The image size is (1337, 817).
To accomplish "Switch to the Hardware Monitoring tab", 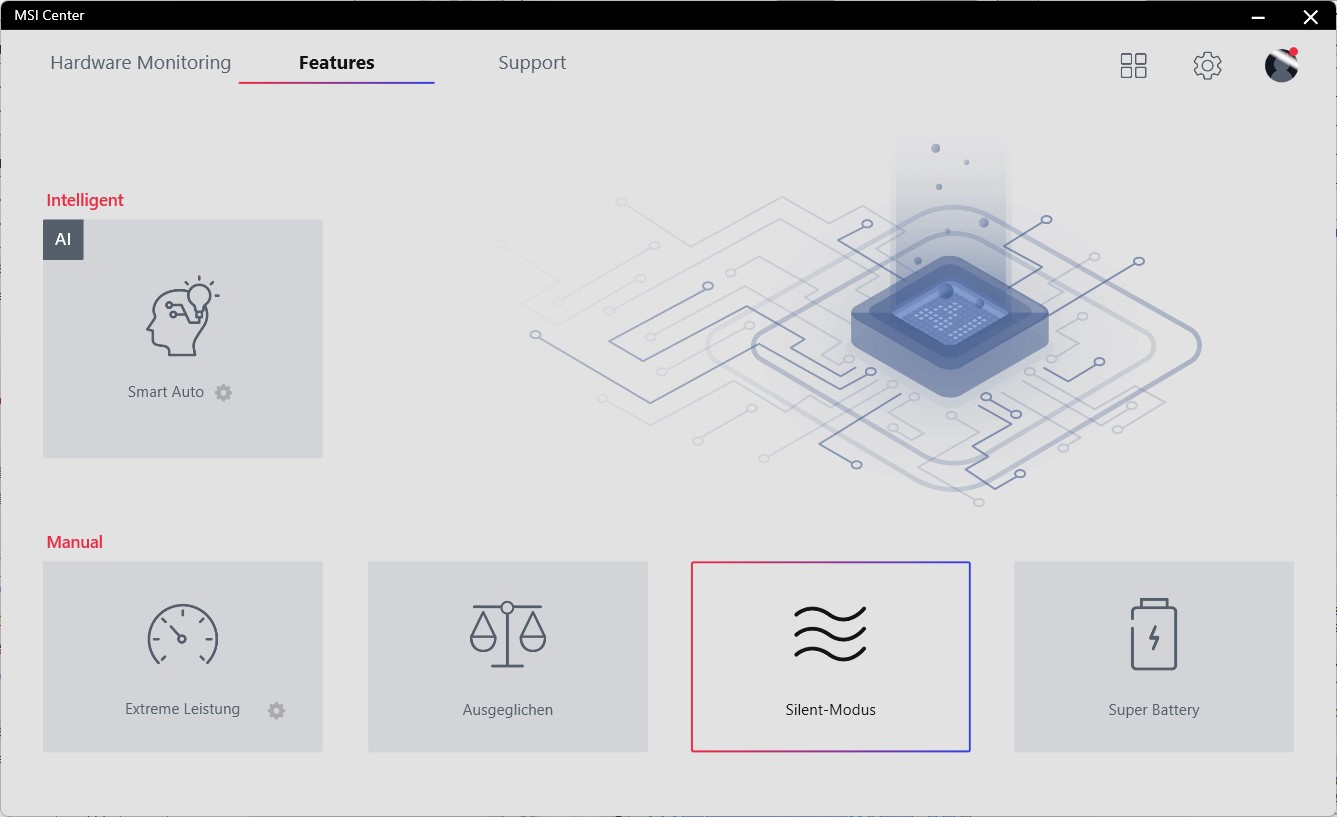I will 140,63.
